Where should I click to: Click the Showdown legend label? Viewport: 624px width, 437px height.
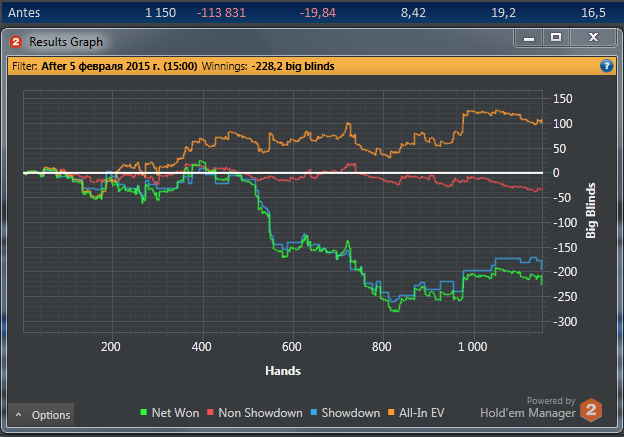(x=351, y=413)
